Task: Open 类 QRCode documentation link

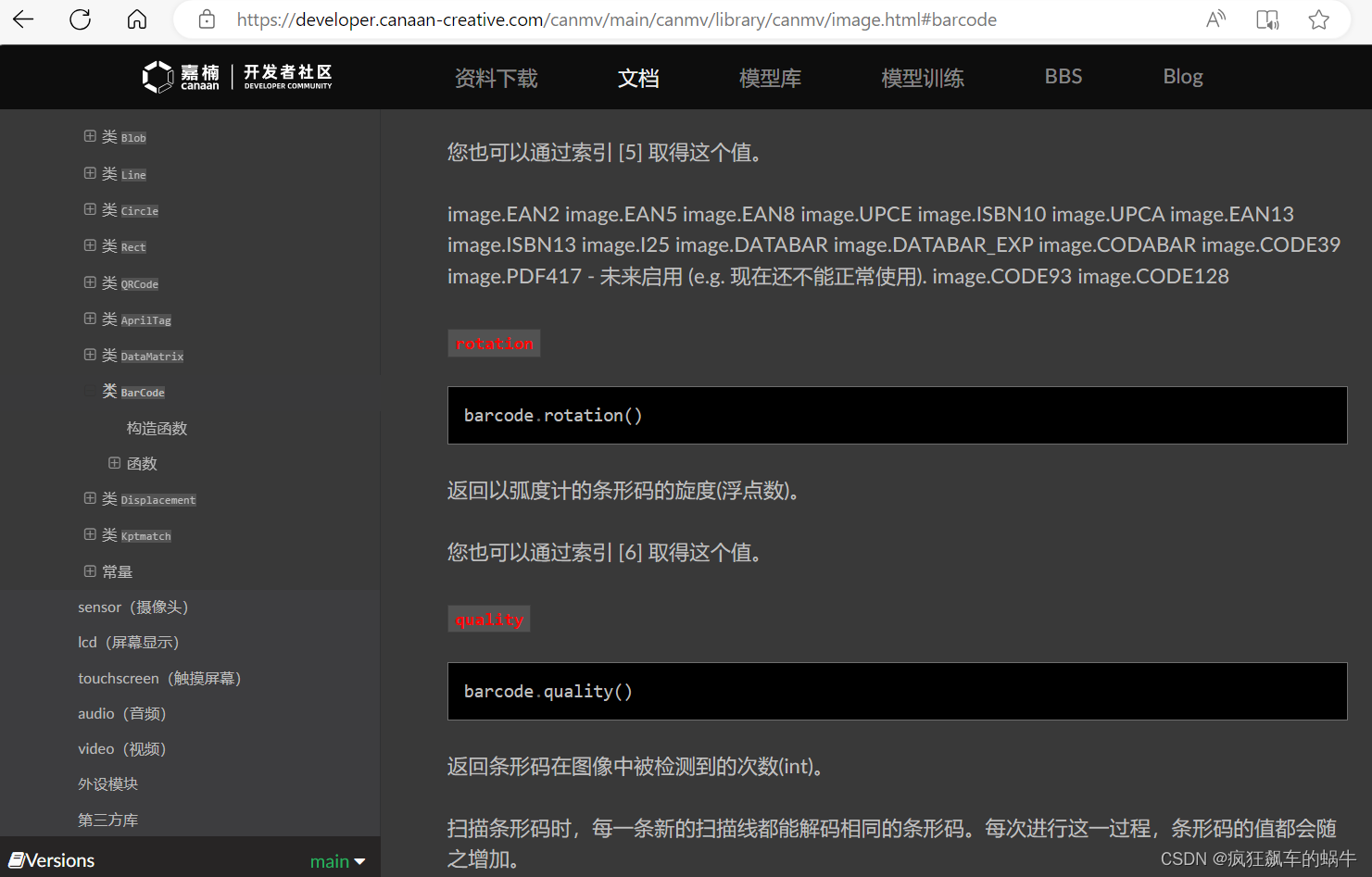Action: coord(131,283)
